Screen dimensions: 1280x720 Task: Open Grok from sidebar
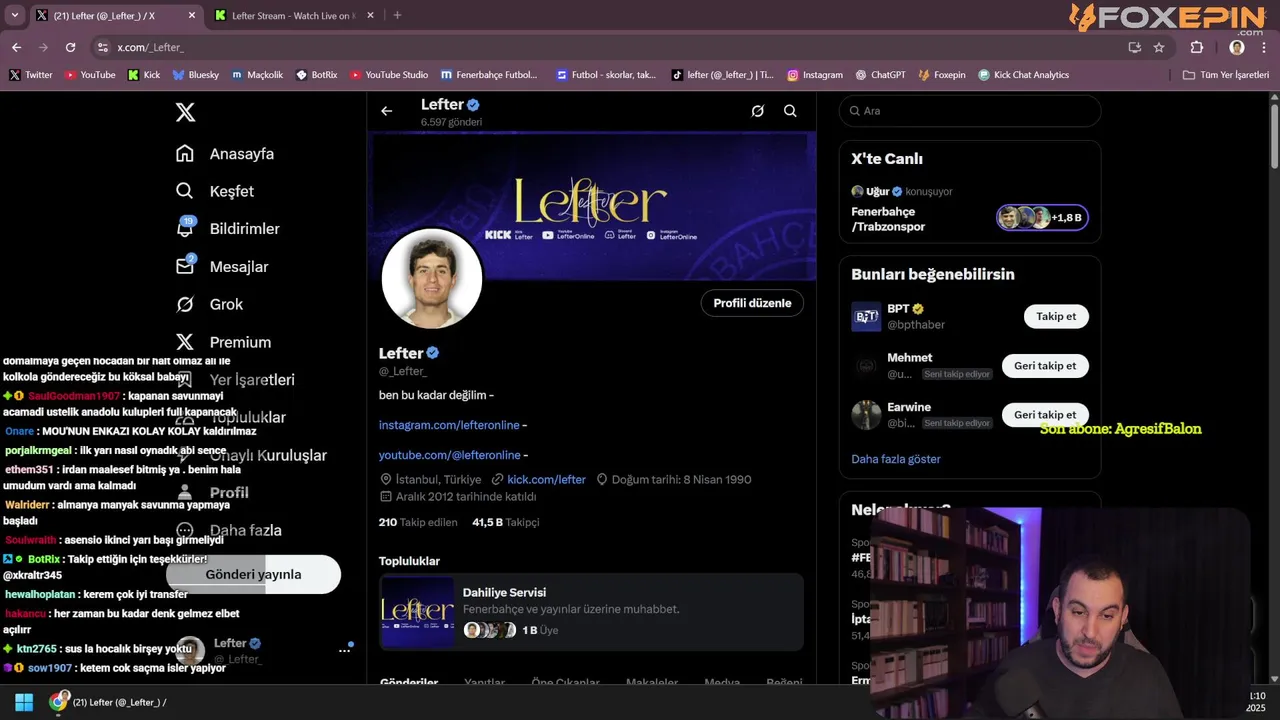point(210,304)
